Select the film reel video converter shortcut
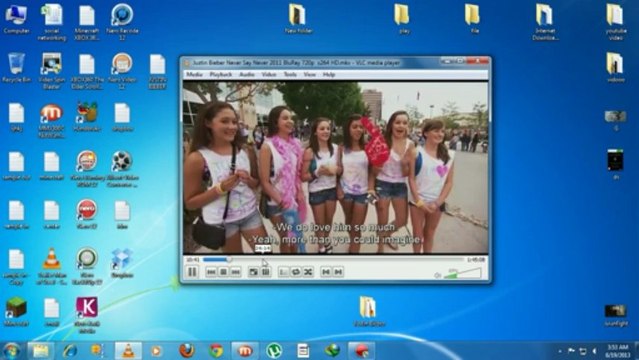The height and width of the screenshot is (360, 639). tap(122, 168)
